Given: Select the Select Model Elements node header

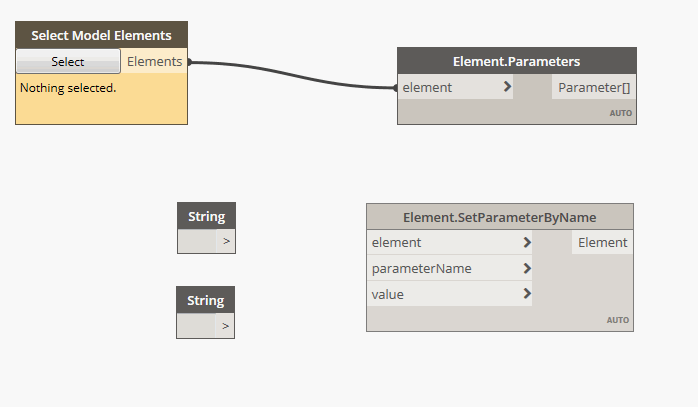Looking at the screenshot, I should pos(101,35).
